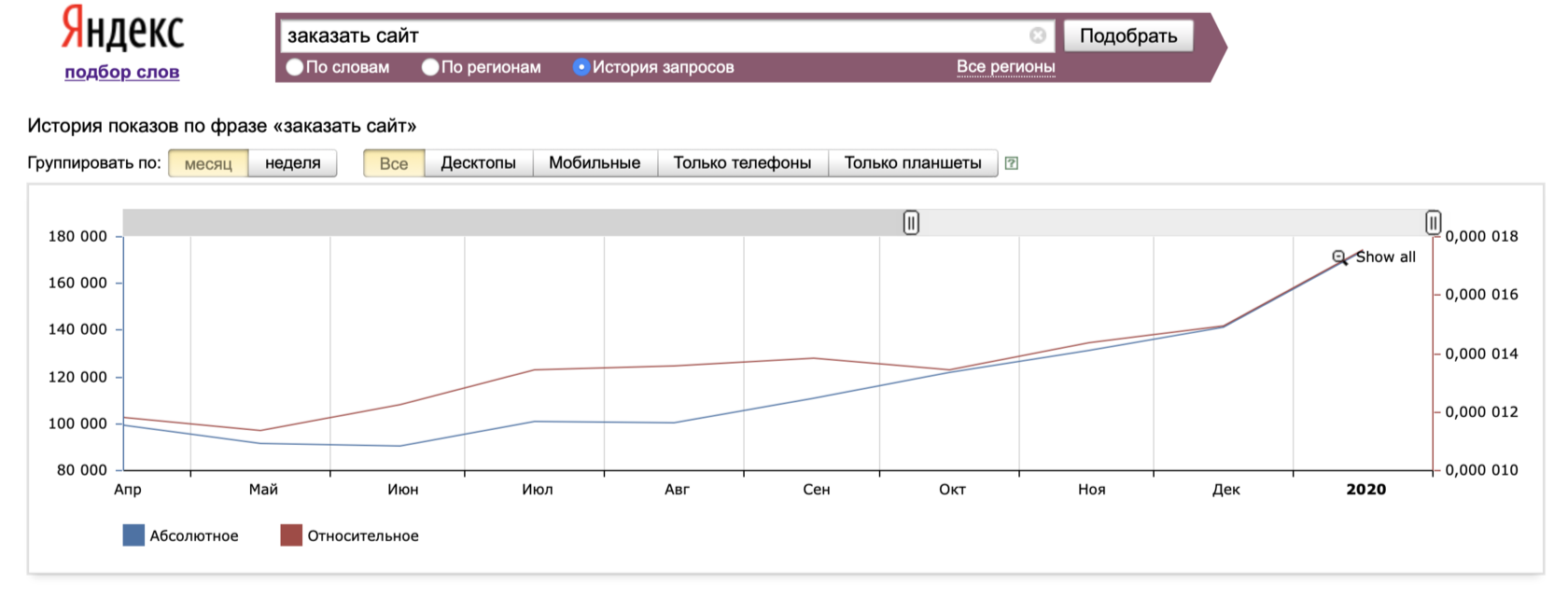Select the По регионам radio button
The height and width of the screenshot is (597, 1568).
point(430,67)
